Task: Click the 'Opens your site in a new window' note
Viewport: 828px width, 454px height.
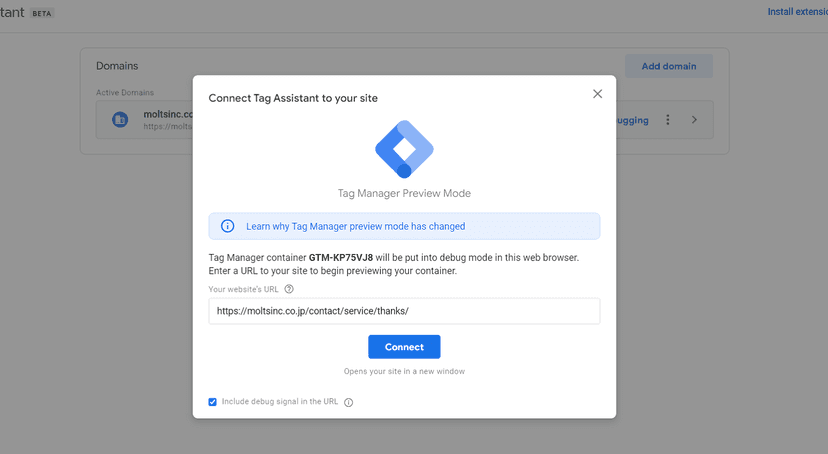Action: 404,371
